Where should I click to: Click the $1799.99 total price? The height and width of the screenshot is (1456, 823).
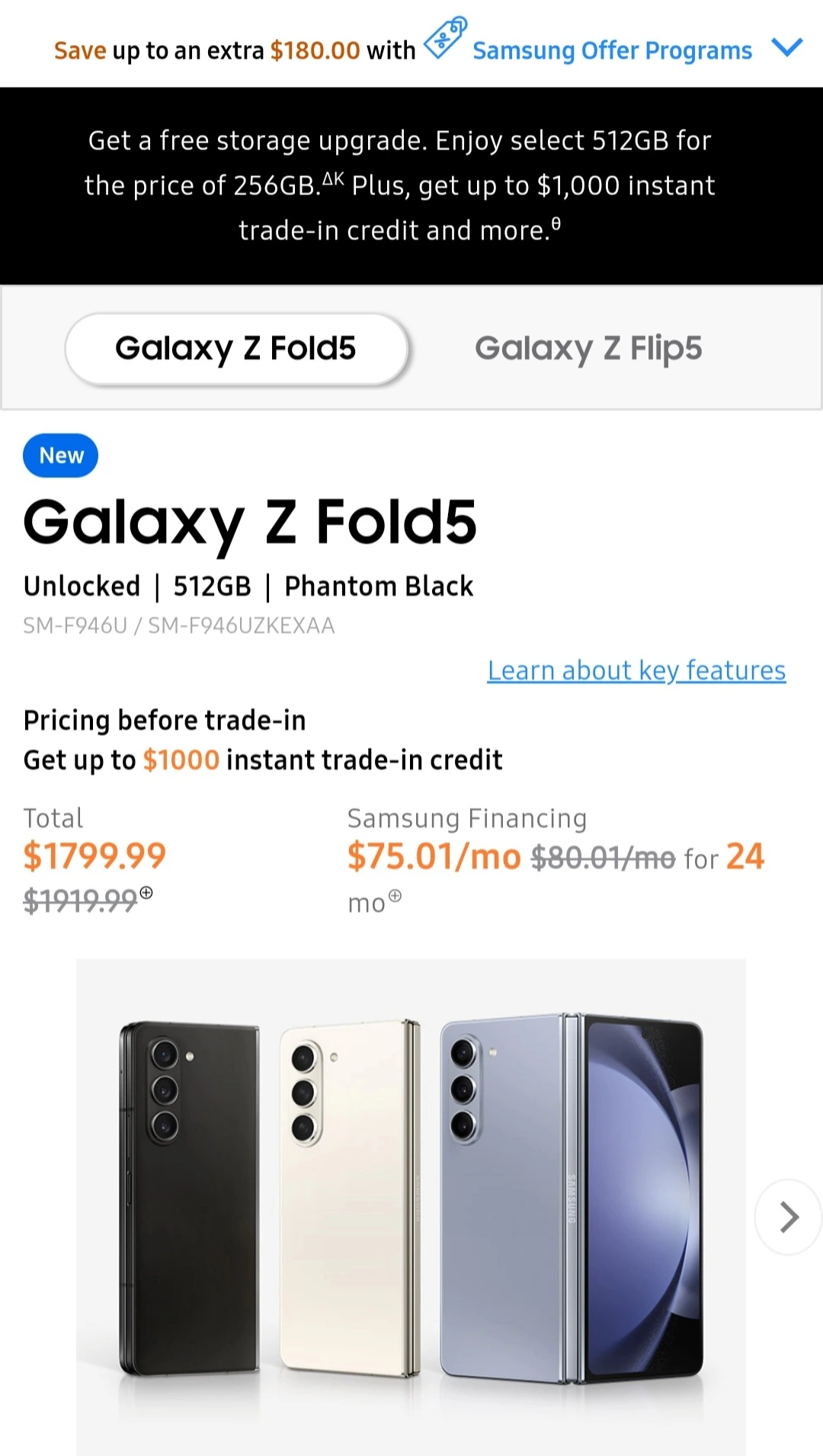point(94,856)
